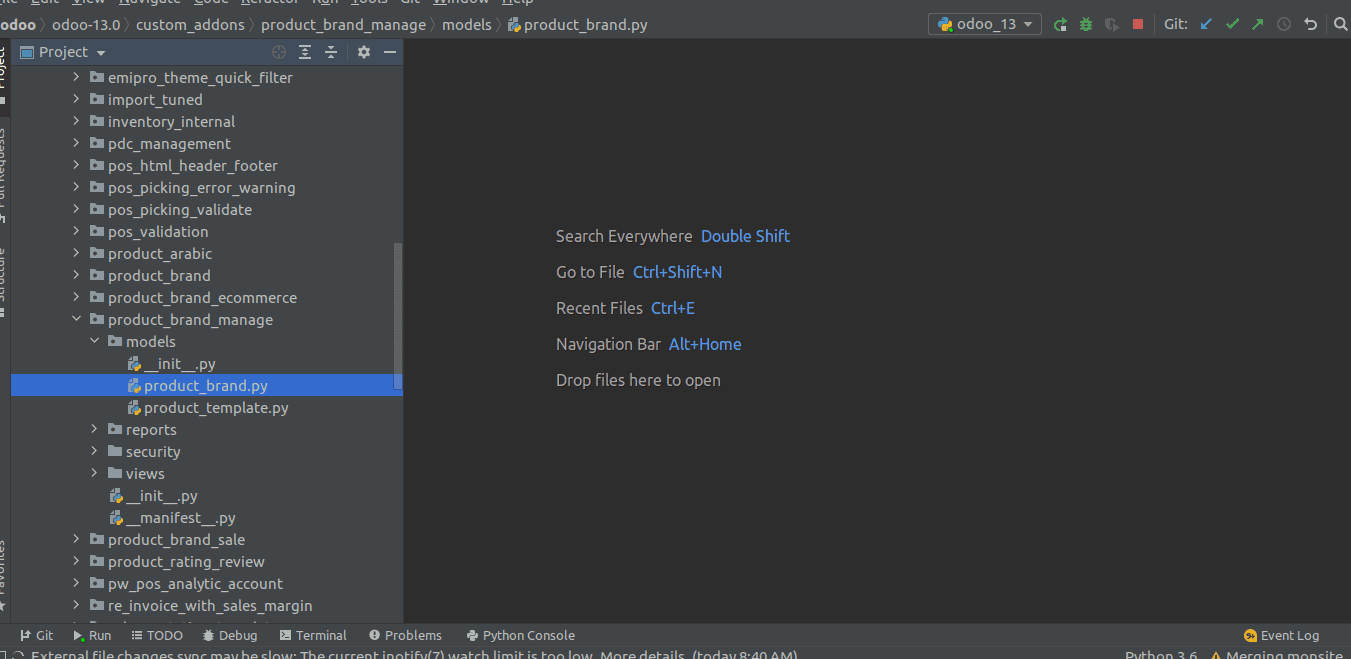Click the Rollback undo arrow icon
Image resolution: width=1351 pixels, height=659 pixels.
tap(1310, 24)
